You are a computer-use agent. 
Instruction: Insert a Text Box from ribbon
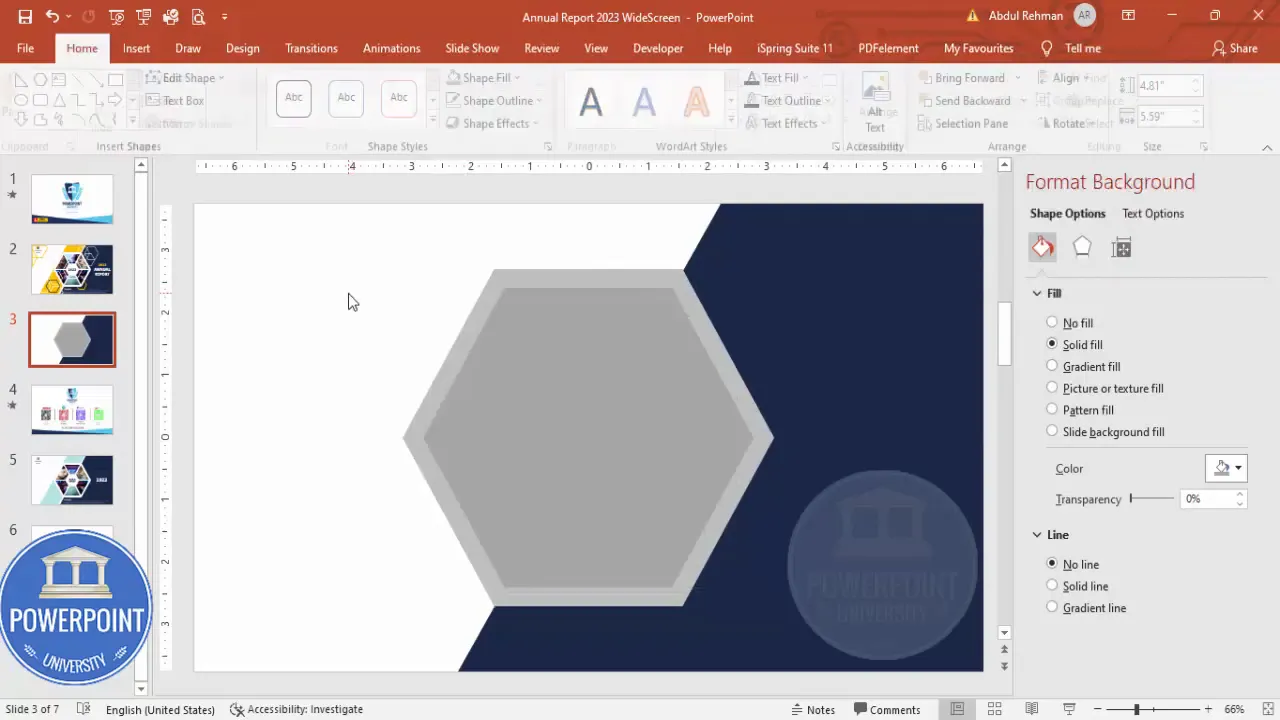175,101
